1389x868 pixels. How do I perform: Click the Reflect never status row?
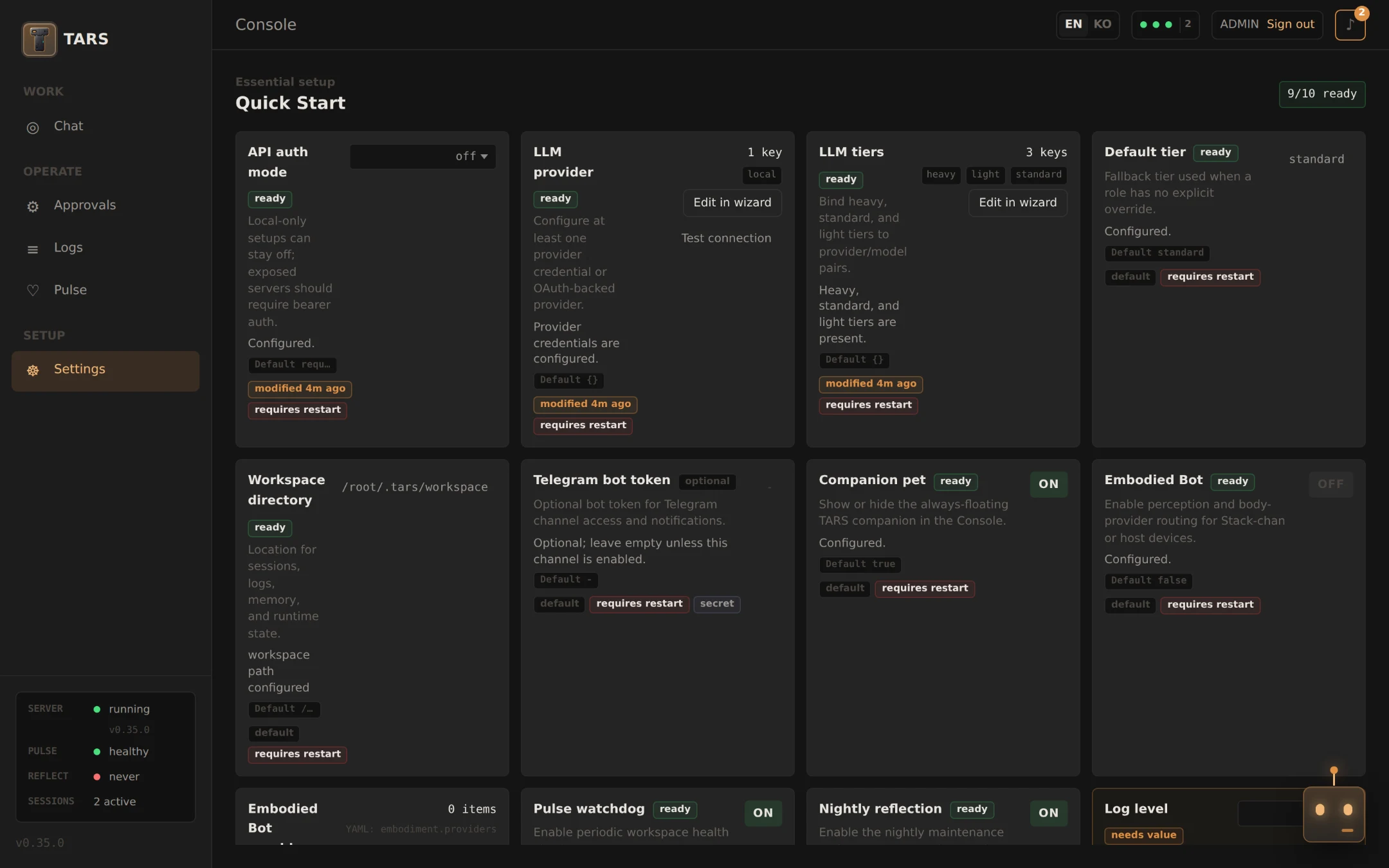[x=105, y=777]
